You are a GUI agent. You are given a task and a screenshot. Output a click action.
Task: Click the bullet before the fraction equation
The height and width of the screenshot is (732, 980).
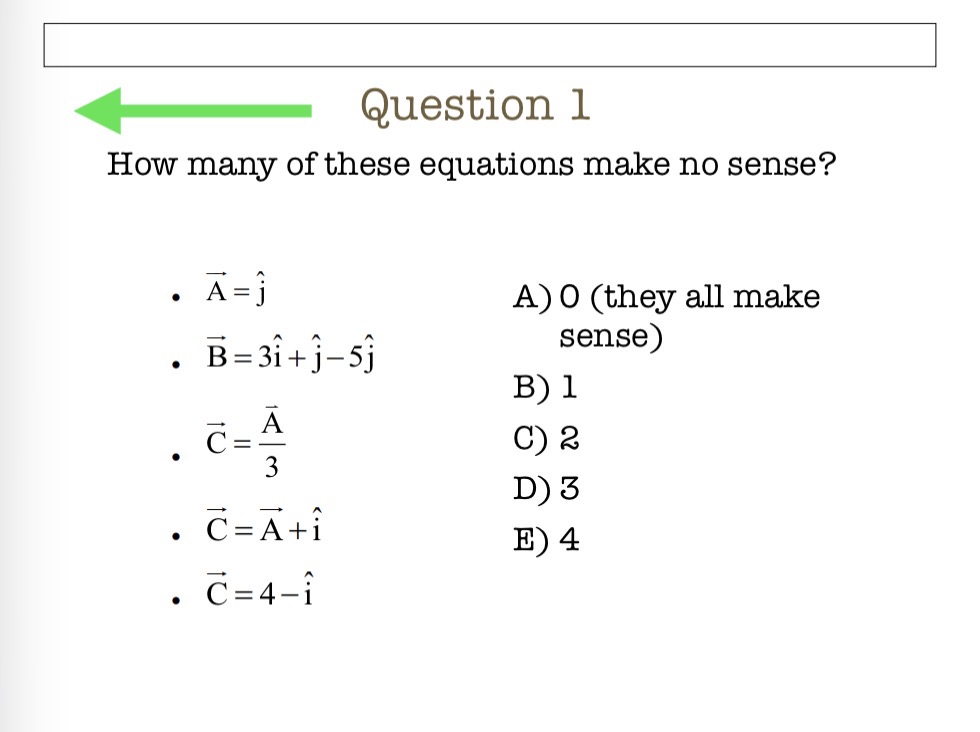pyautogui.click(x=176, y=457)
